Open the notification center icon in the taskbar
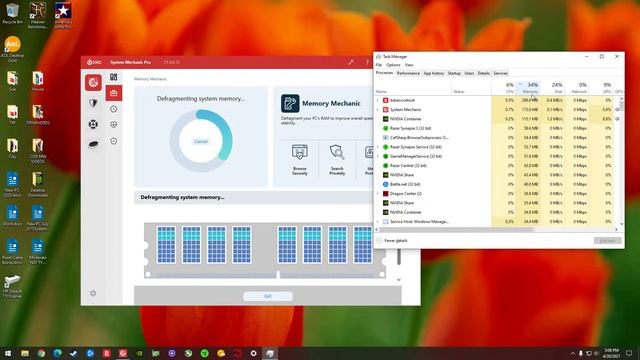Image resolution: width=640 pixels, height=360 pixels. click(629, 353)
